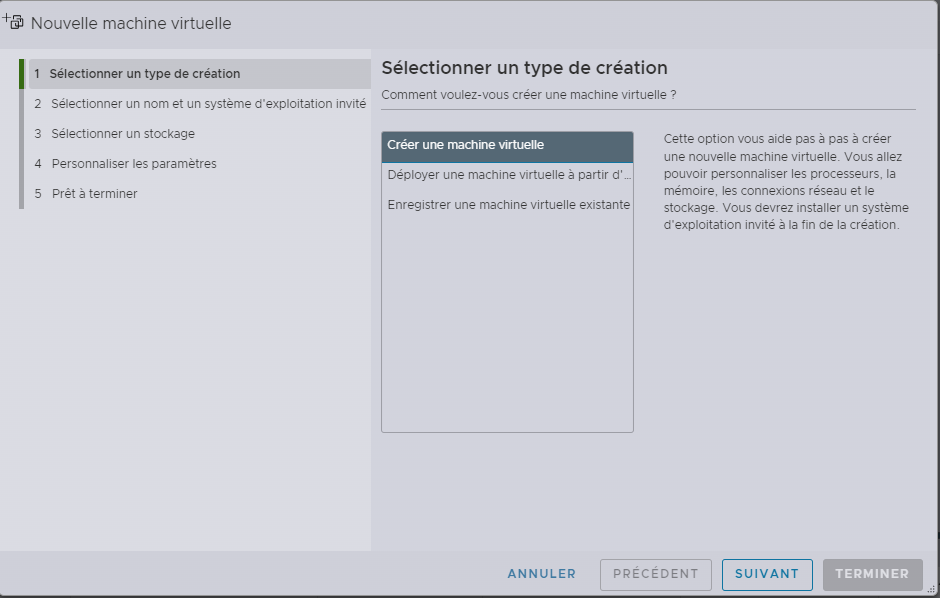Click the Sélectionner un type de création heading
Screen dimensions: 940x598
pos(524,68)
